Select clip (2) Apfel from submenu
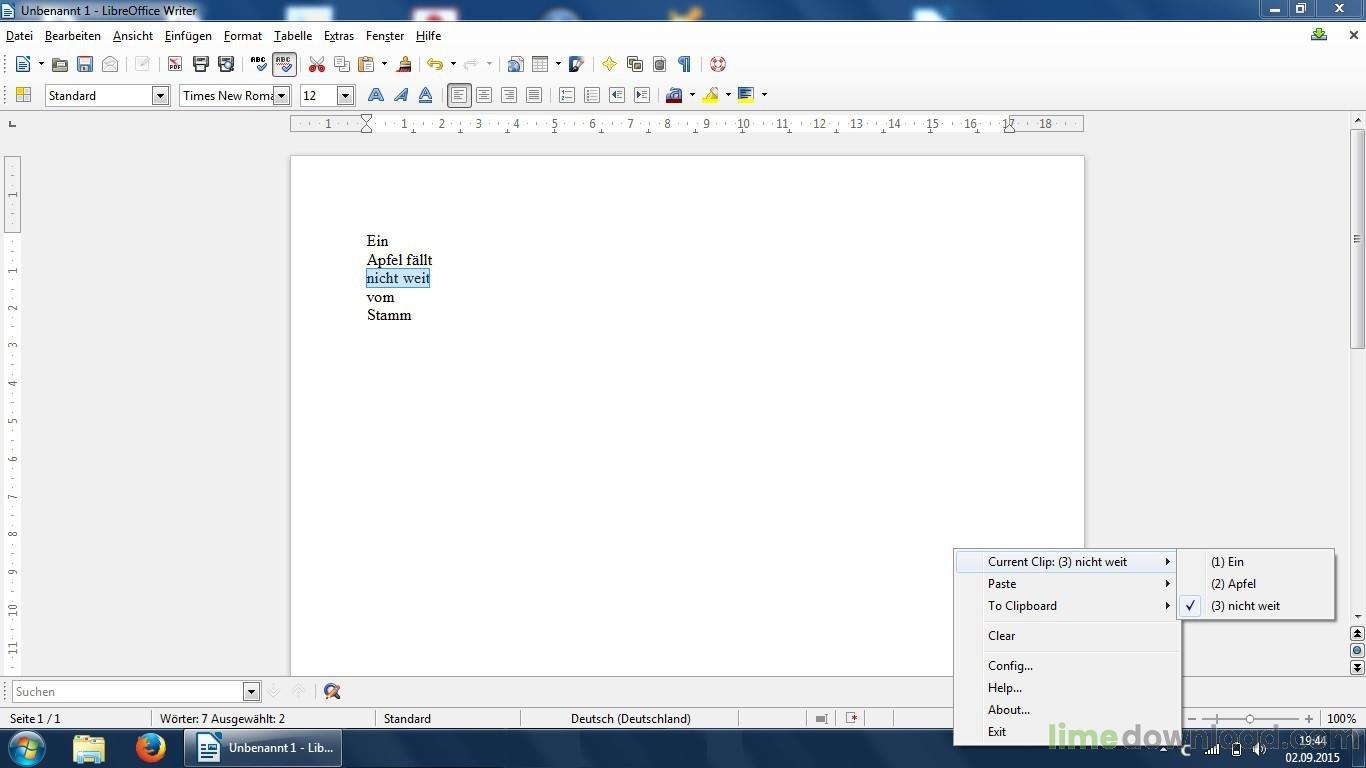Screen dimensions: 1366x768 click(x=1233, y=584)
